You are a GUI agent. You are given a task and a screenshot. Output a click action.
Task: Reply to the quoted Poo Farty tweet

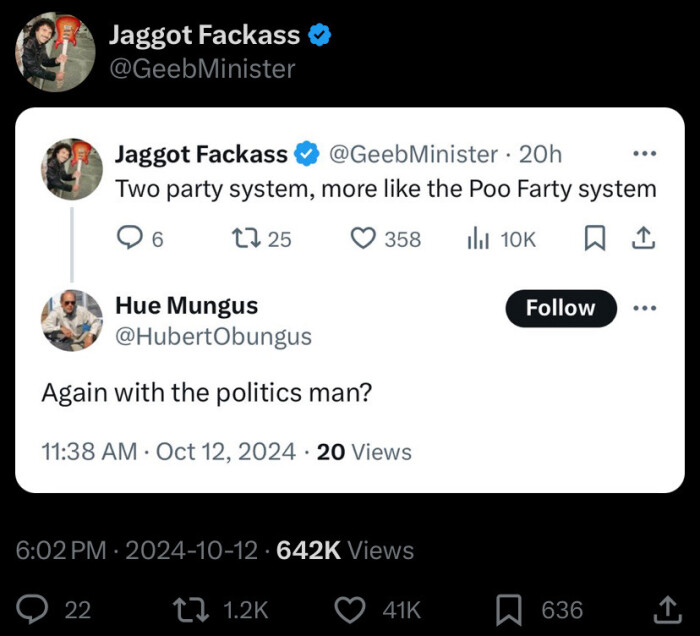(131, 239)
